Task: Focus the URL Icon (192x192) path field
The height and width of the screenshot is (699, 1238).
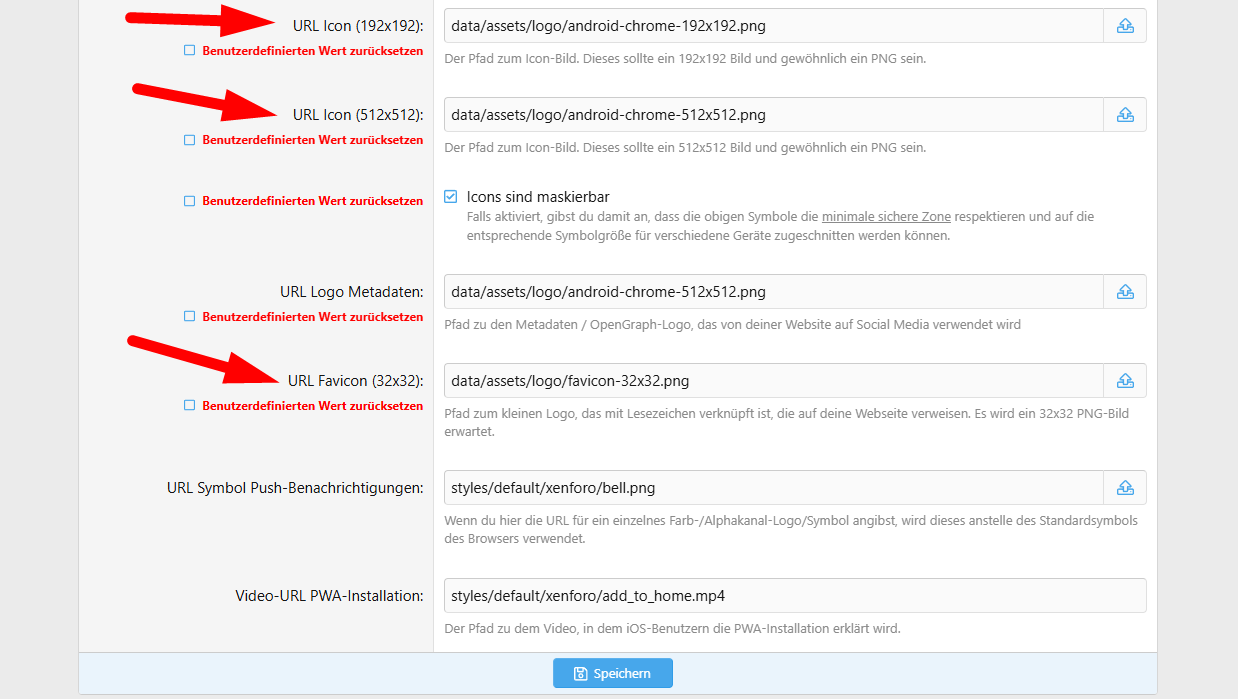Action: (x=774, y=26)
